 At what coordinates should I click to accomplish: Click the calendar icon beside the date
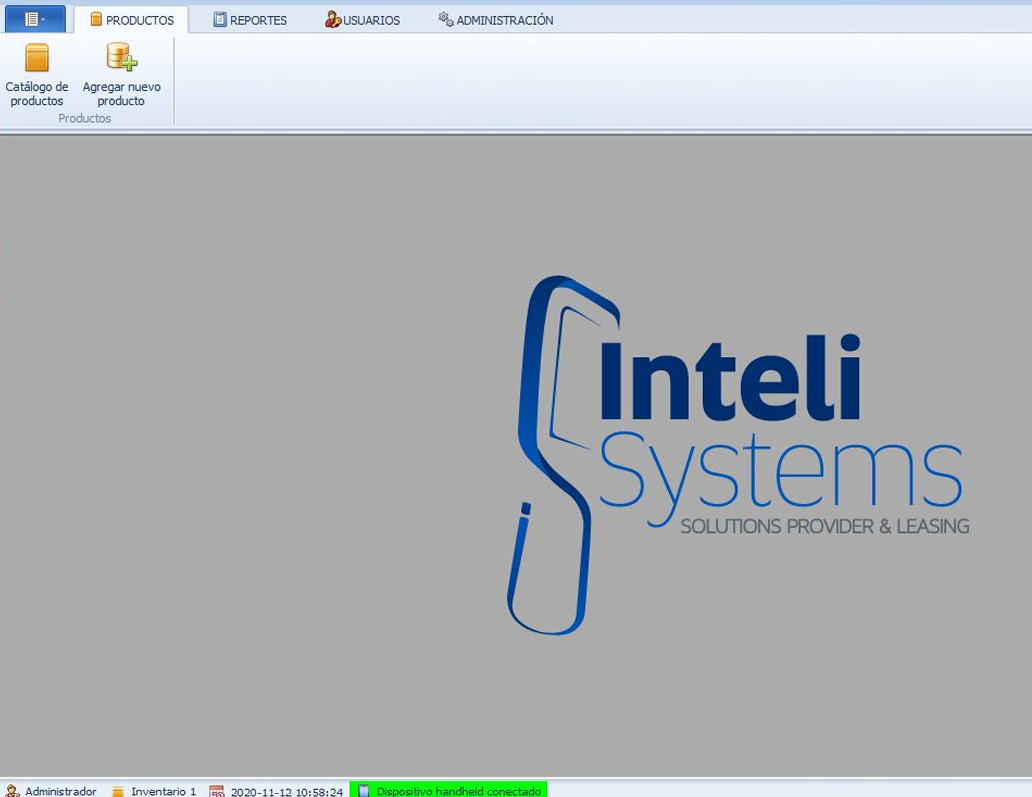tap(217, 791)
